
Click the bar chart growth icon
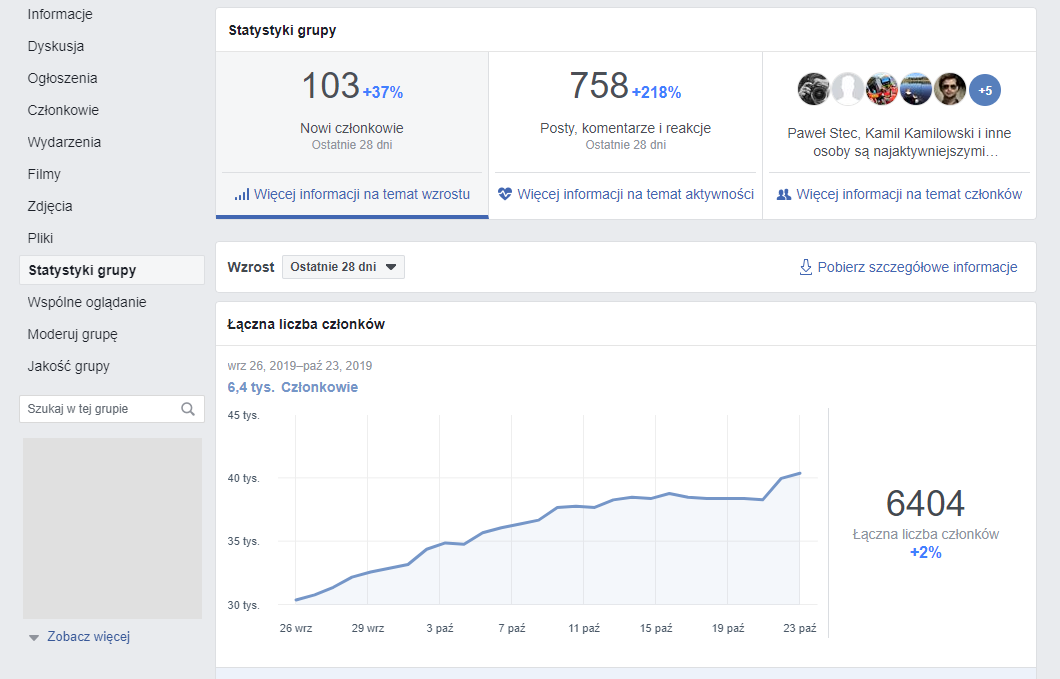241,194
